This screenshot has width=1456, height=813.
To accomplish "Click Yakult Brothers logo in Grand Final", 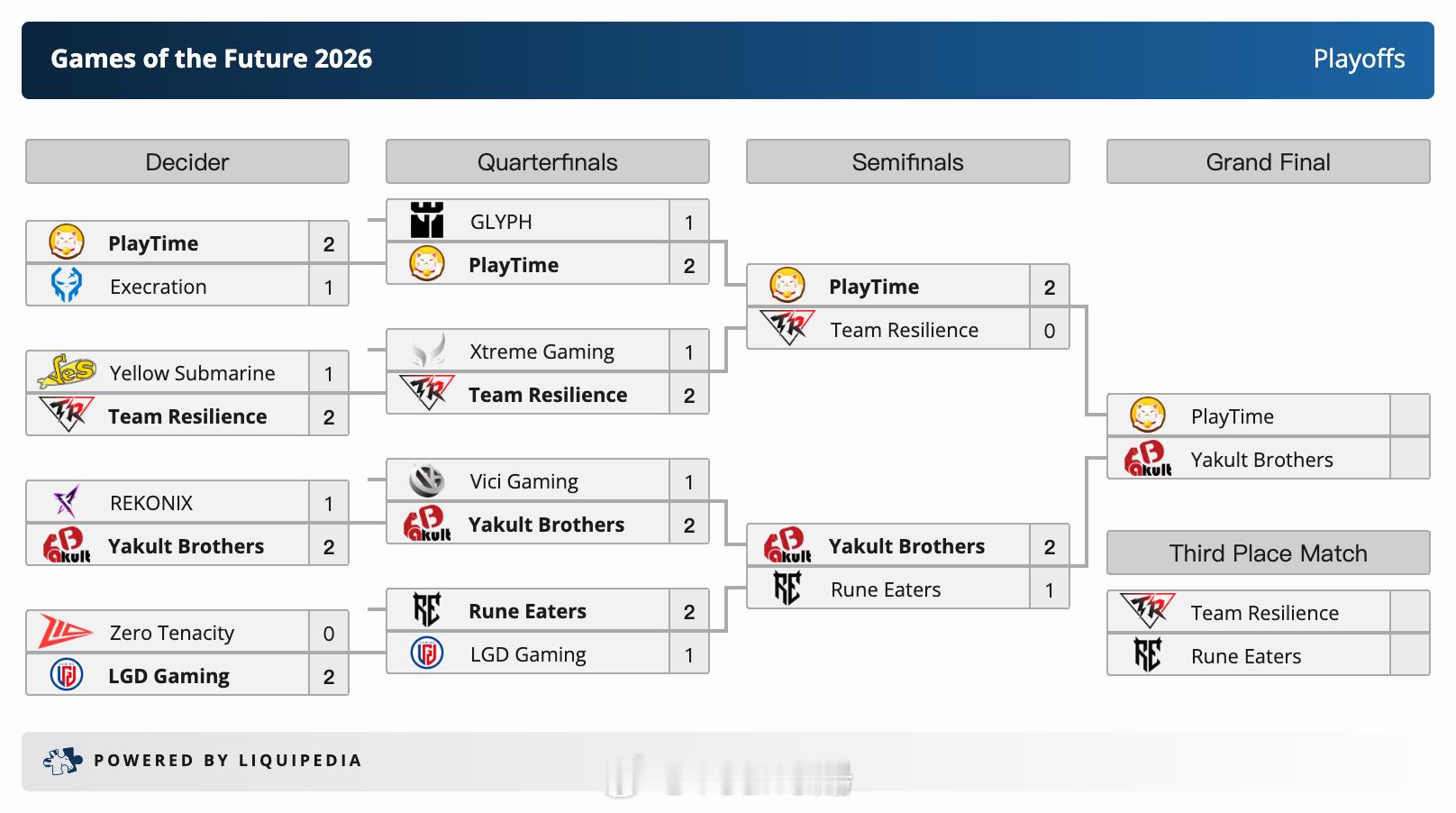I will click(x=1148, y=459).
